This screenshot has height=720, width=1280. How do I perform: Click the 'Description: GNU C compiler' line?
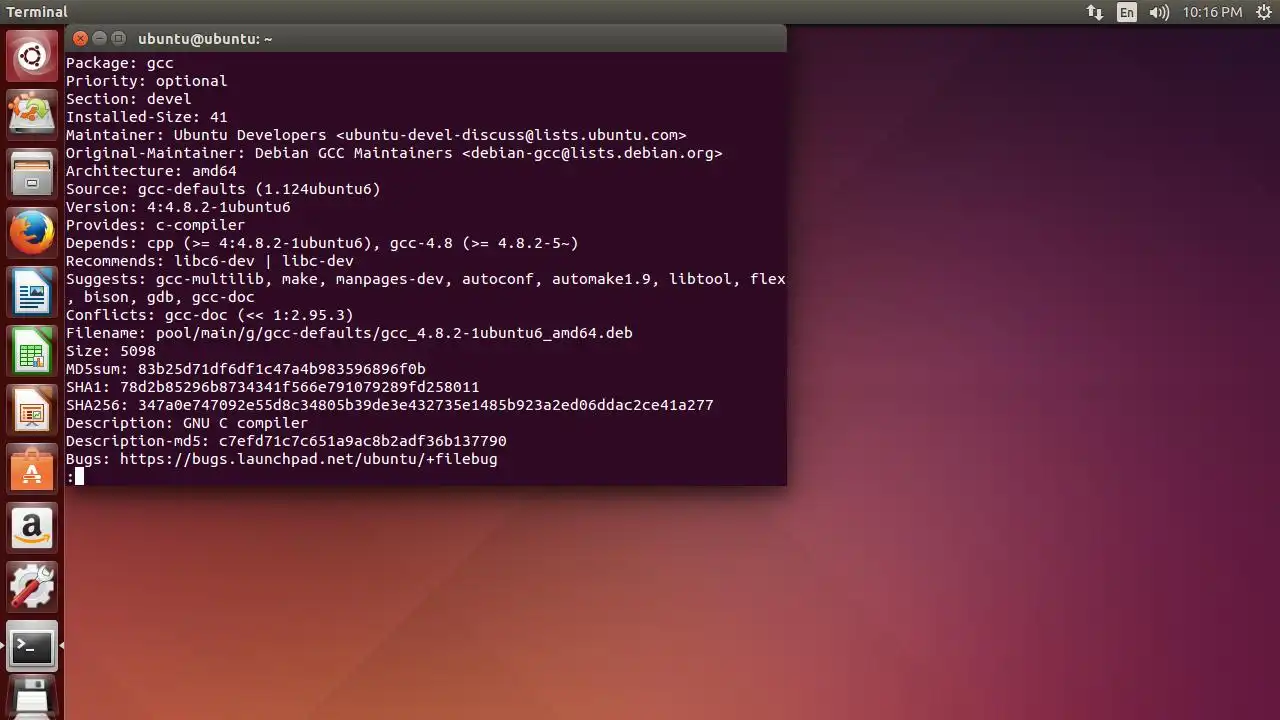click(187, 423)
